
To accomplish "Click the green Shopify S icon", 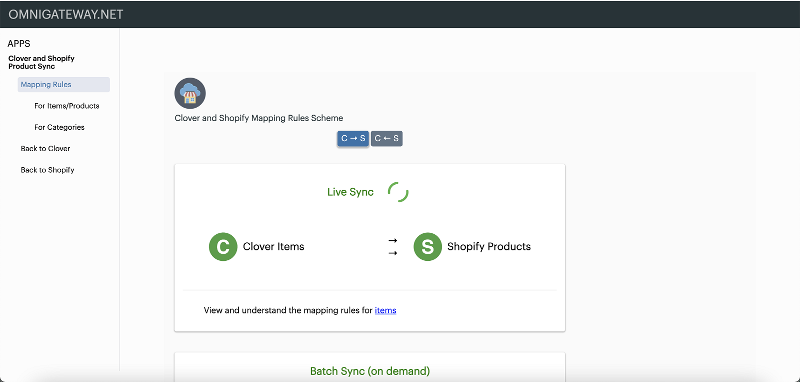I will (428, 247).
